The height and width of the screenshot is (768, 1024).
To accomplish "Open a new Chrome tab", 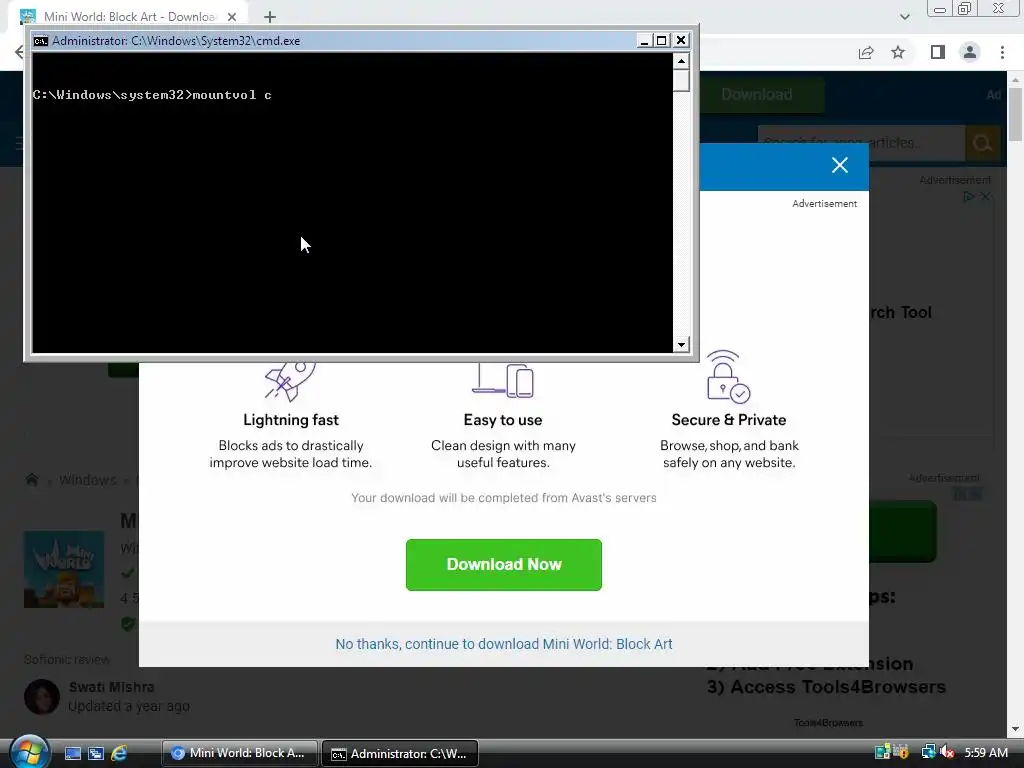I will pyautogui.click(x=270, y=17).
